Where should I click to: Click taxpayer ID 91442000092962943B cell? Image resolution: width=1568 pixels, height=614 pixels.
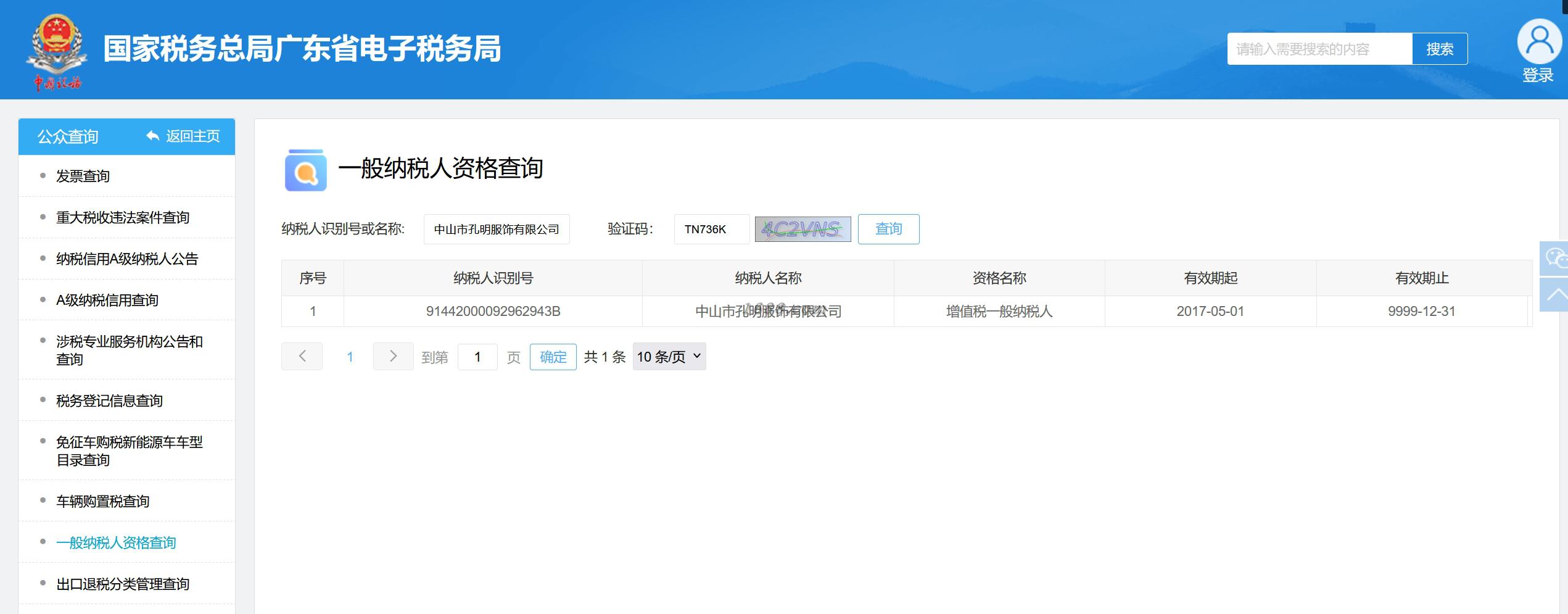pos(493,311)
